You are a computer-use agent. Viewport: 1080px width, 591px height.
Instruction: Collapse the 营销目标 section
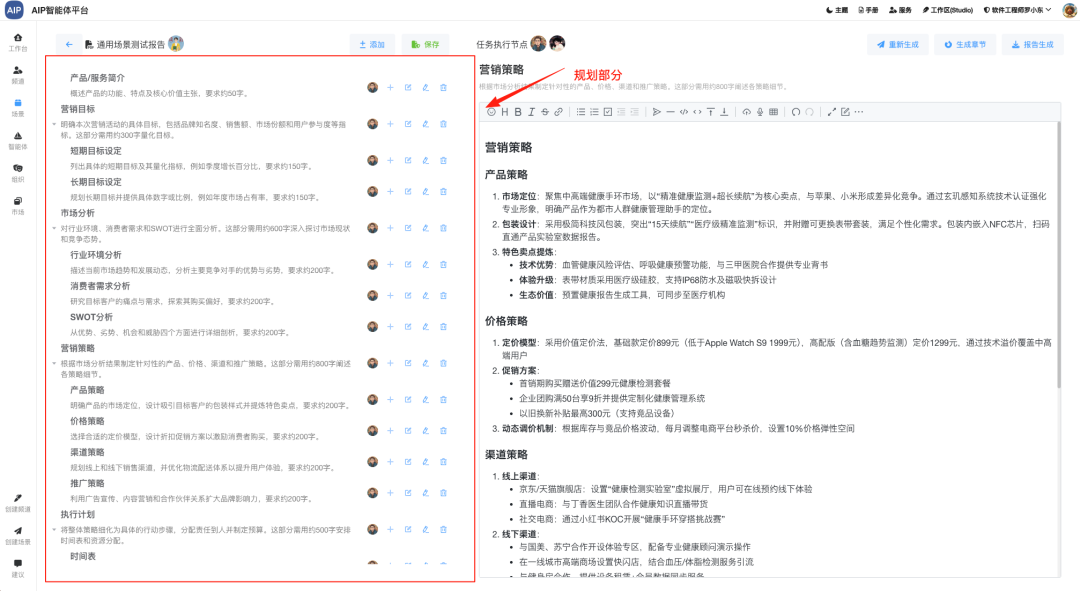(54, 125)
